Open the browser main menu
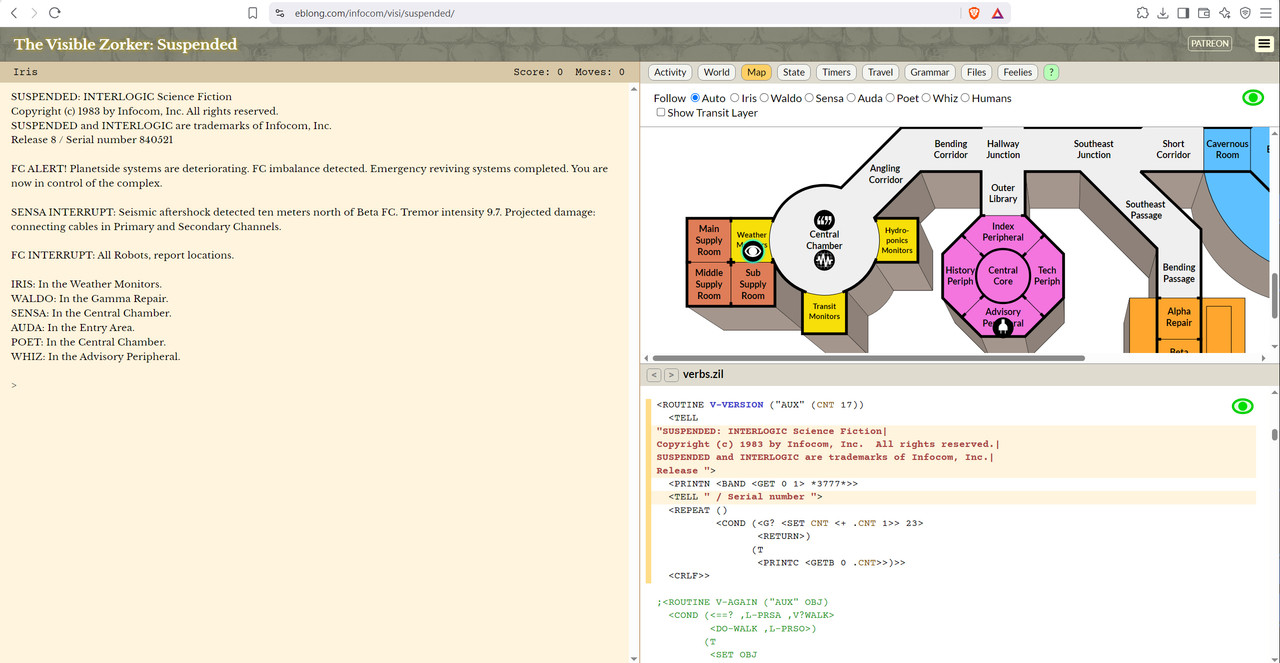Viewport: 1280px width, 663px height. [1265, 13]
